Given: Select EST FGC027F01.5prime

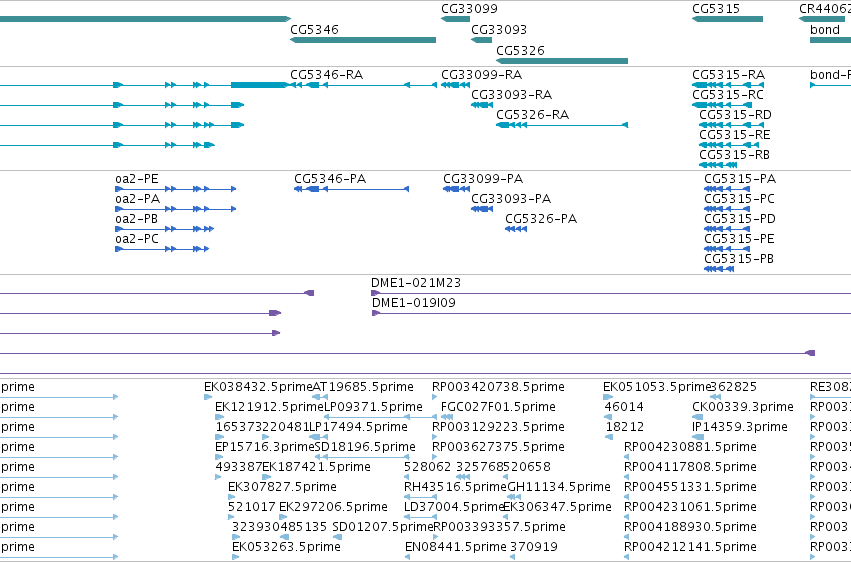Looking at the screenshot, I should [447, 417].
